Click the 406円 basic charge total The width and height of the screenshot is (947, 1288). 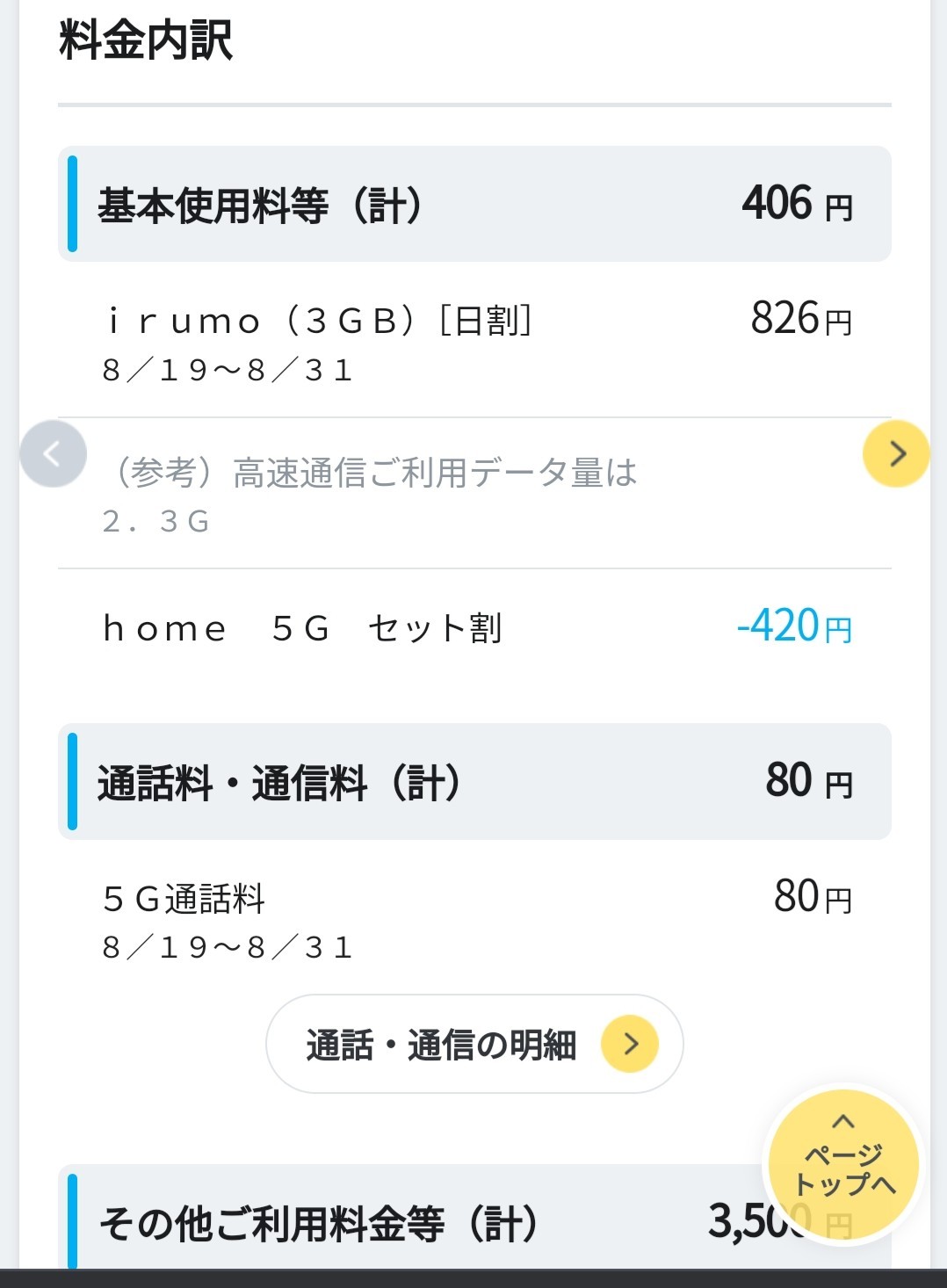tap(797, 204)
